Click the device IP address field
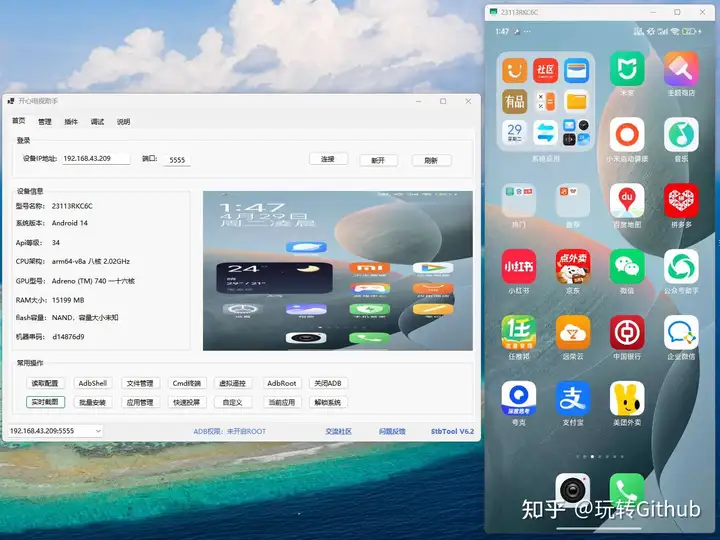 pyautogui.click(x=96, y=159)
